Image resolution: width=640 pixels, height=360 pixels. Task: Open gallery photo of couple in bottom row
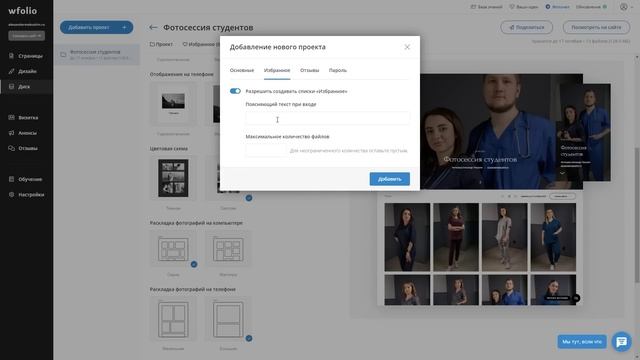[504, 290]
